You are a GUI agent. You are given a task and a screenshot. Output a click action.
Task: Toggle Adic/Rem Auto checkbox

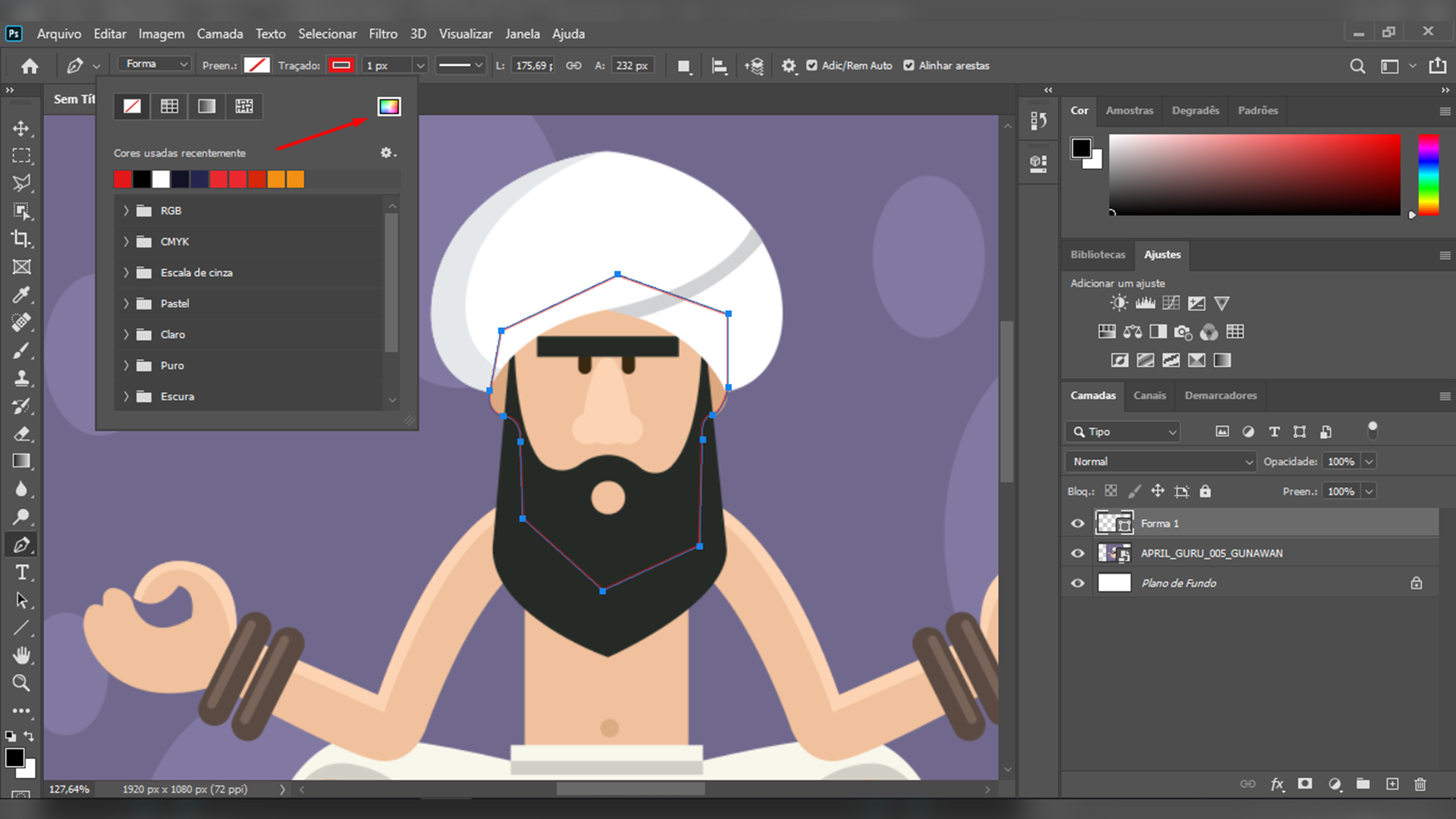click(x=811, y=66)
